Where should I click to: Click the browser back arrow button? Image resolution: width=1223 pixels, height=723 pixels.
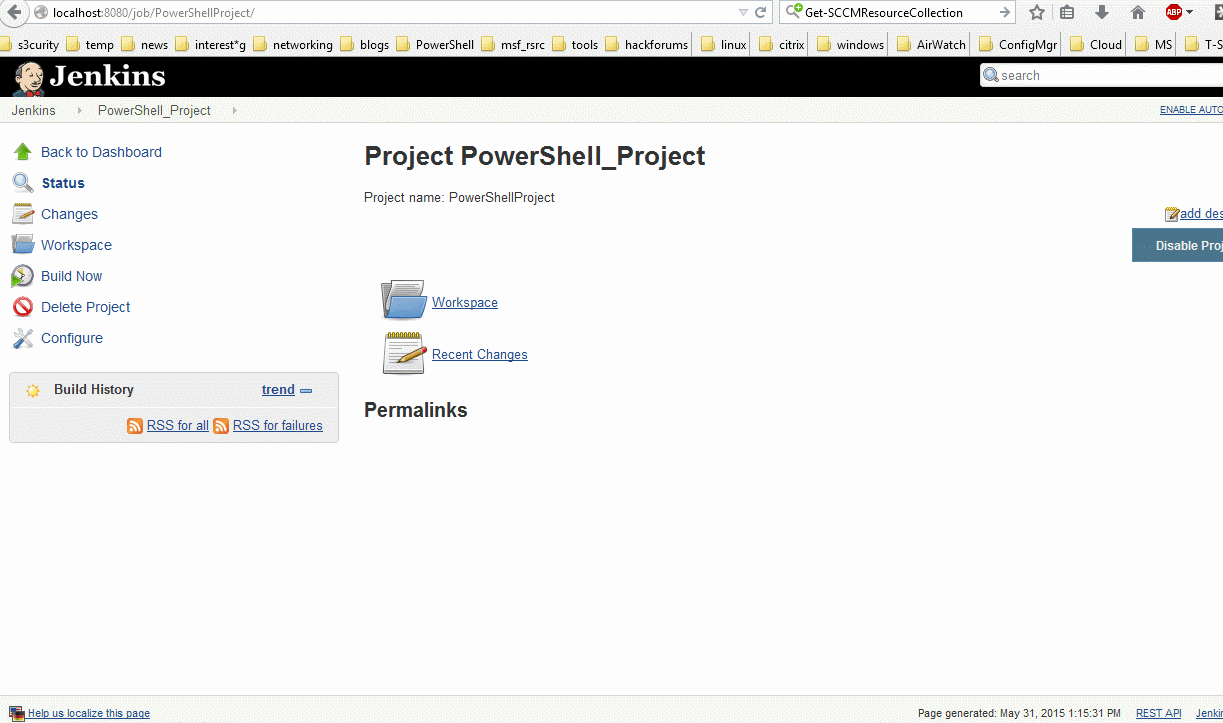[14, 12]
